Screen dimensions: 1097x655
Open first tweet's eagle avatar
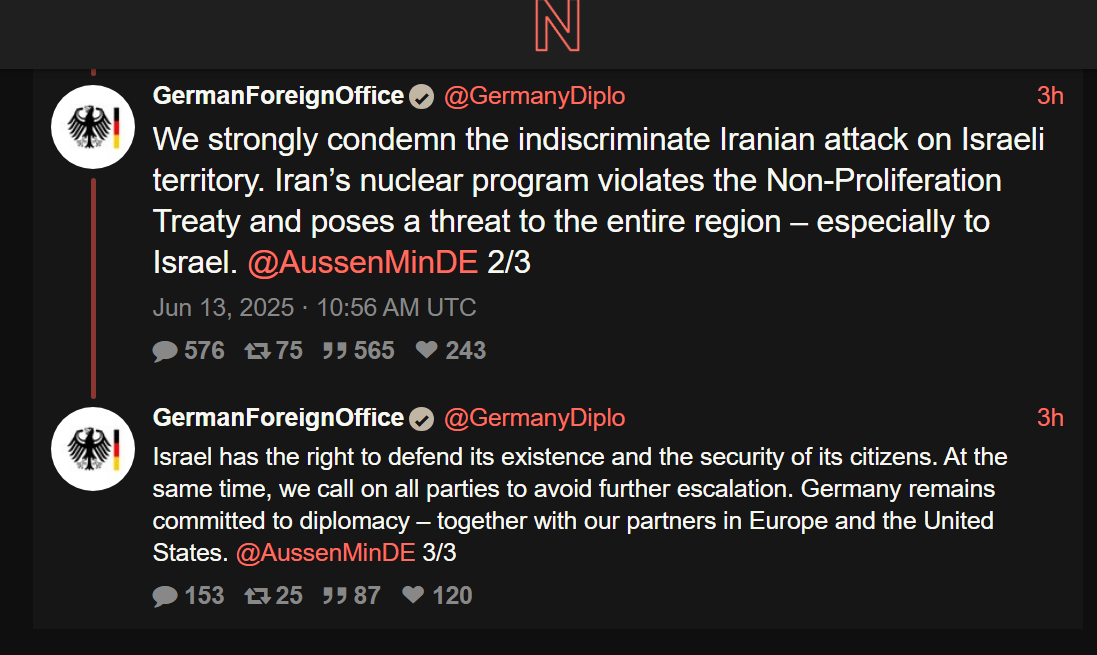pos(93,127)
